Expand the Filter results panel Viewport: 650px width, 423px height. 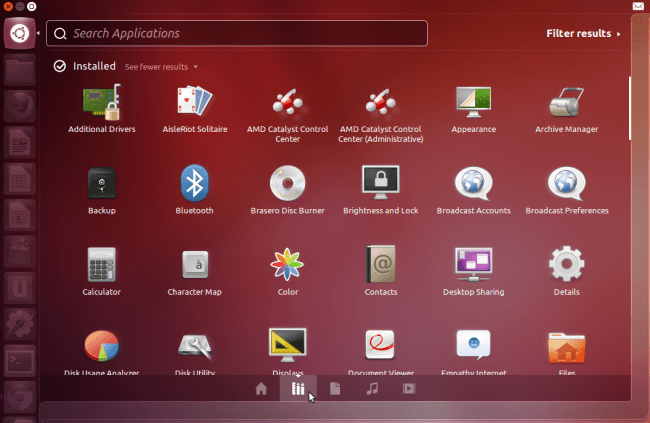pyautogui.click(x=583, y=34)
